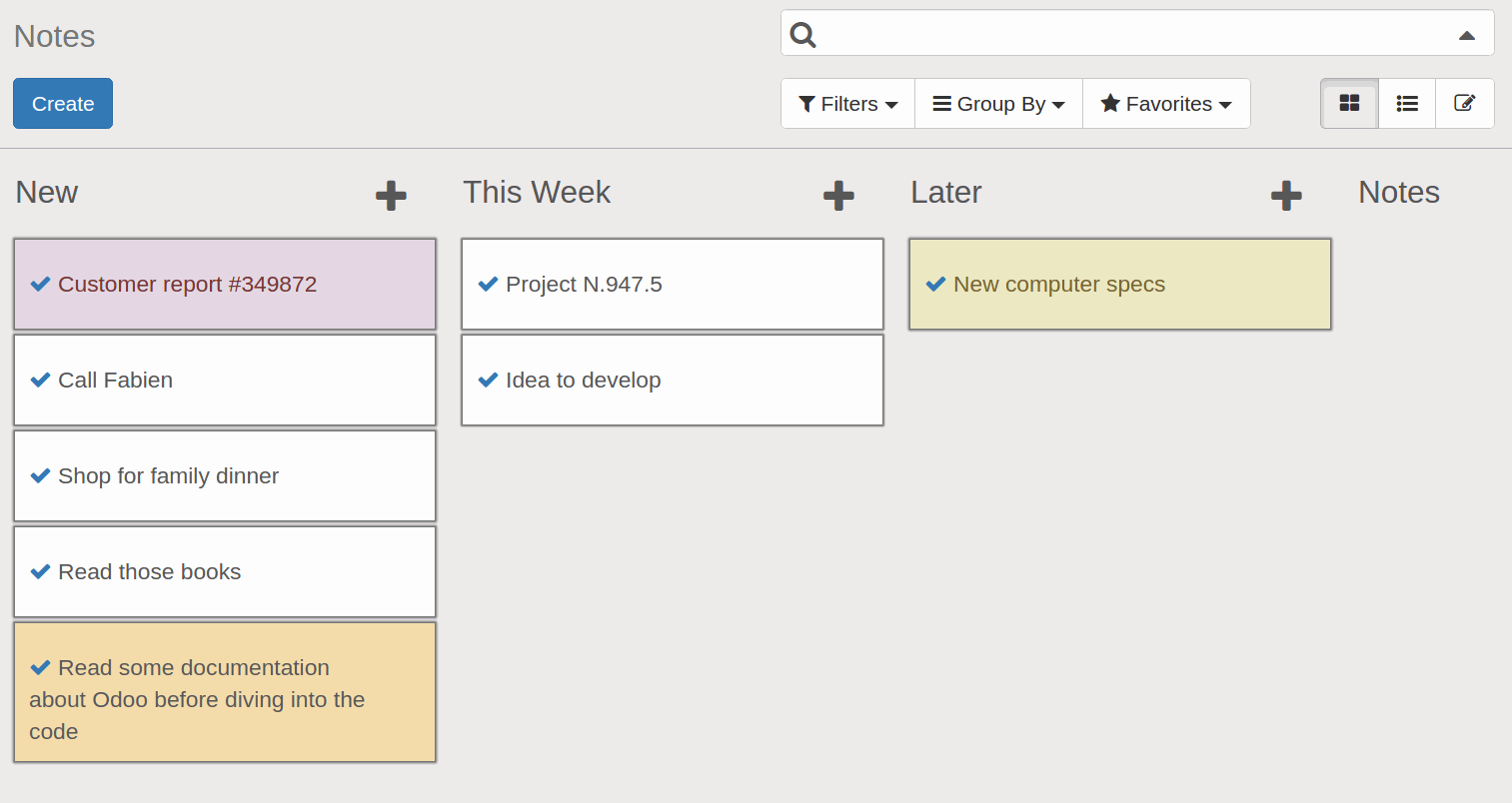1512x803 pixels.
Task: Toggle checkmark on Call Fabien note
Action: [x=40, y=381]
